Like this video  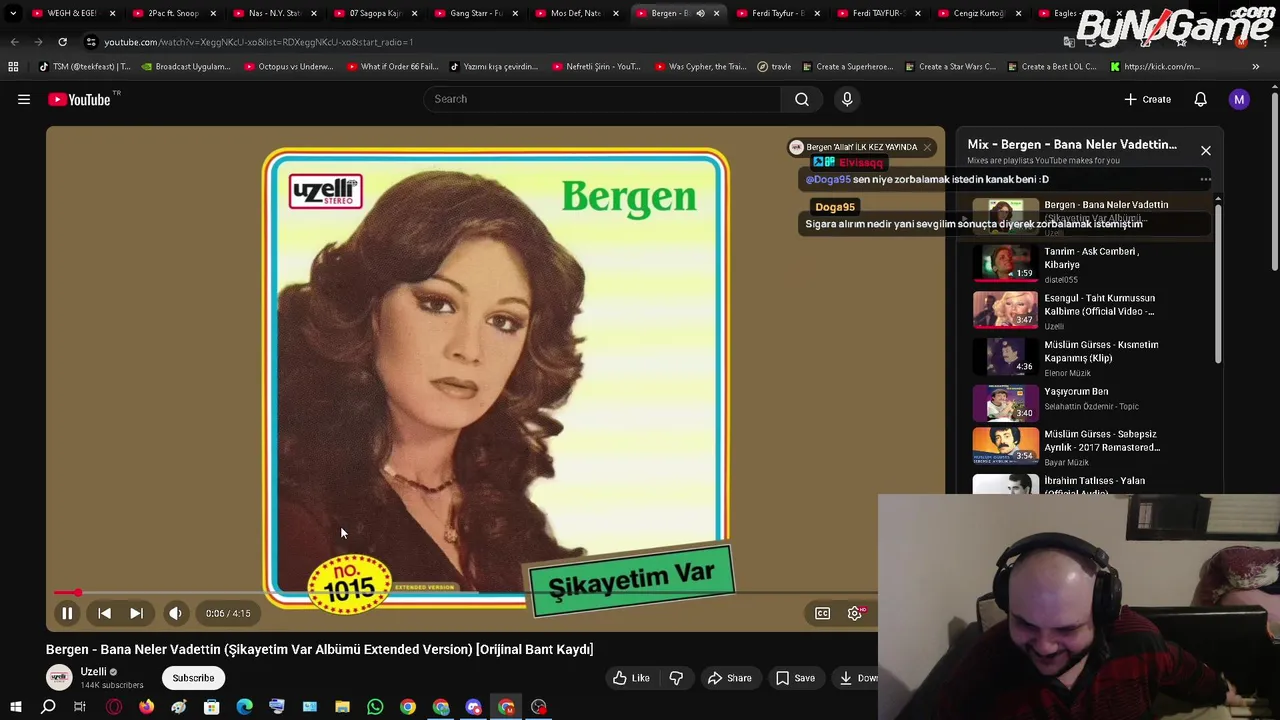pos(632,678)
